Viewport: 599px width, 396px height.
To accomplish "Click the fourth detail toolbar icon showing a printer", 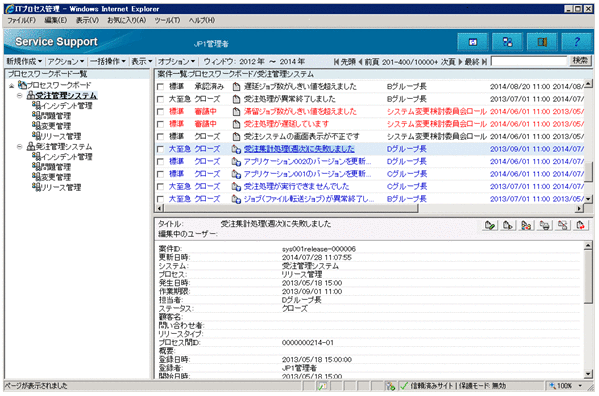I will (x=545, y=226).
